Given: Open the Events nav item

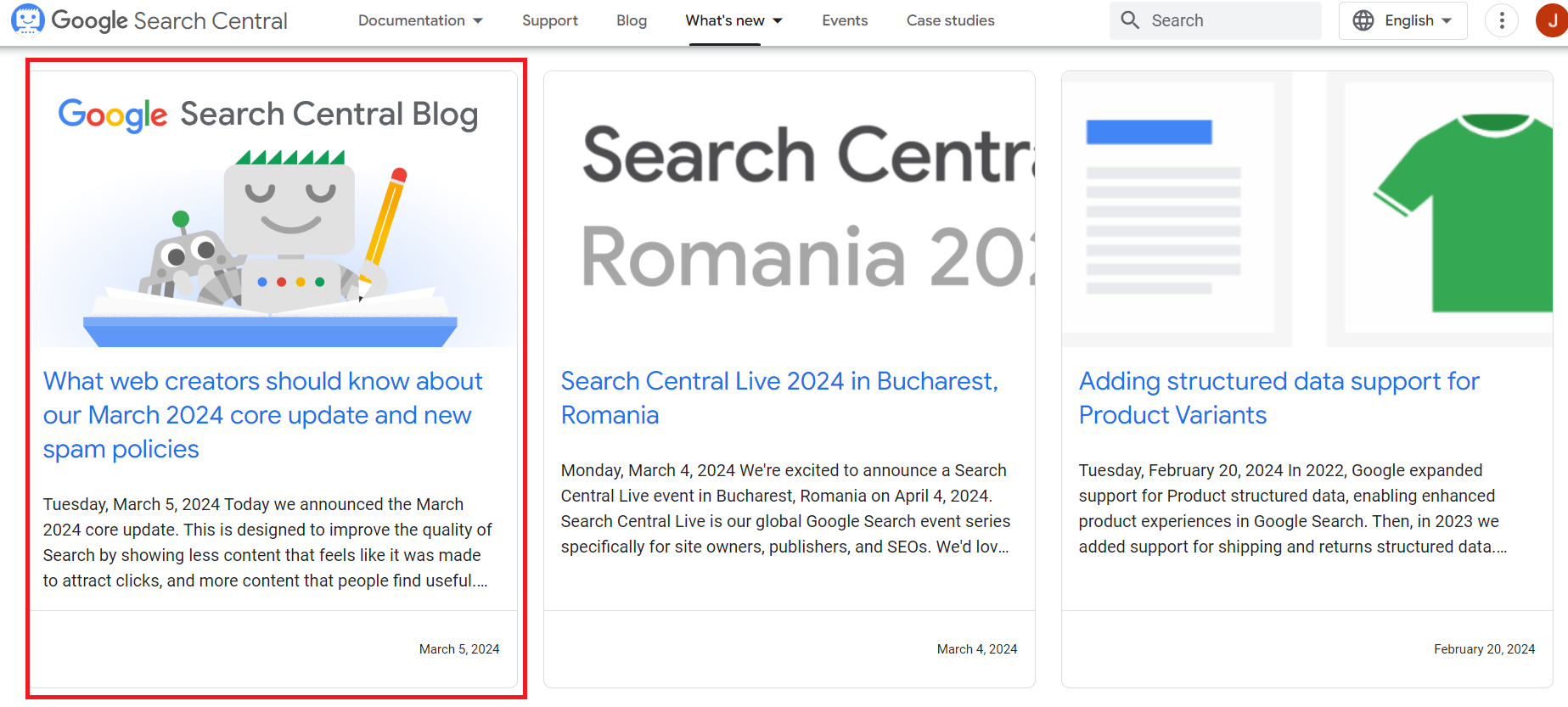Looking at the screenshot, I should coord(845,20).
